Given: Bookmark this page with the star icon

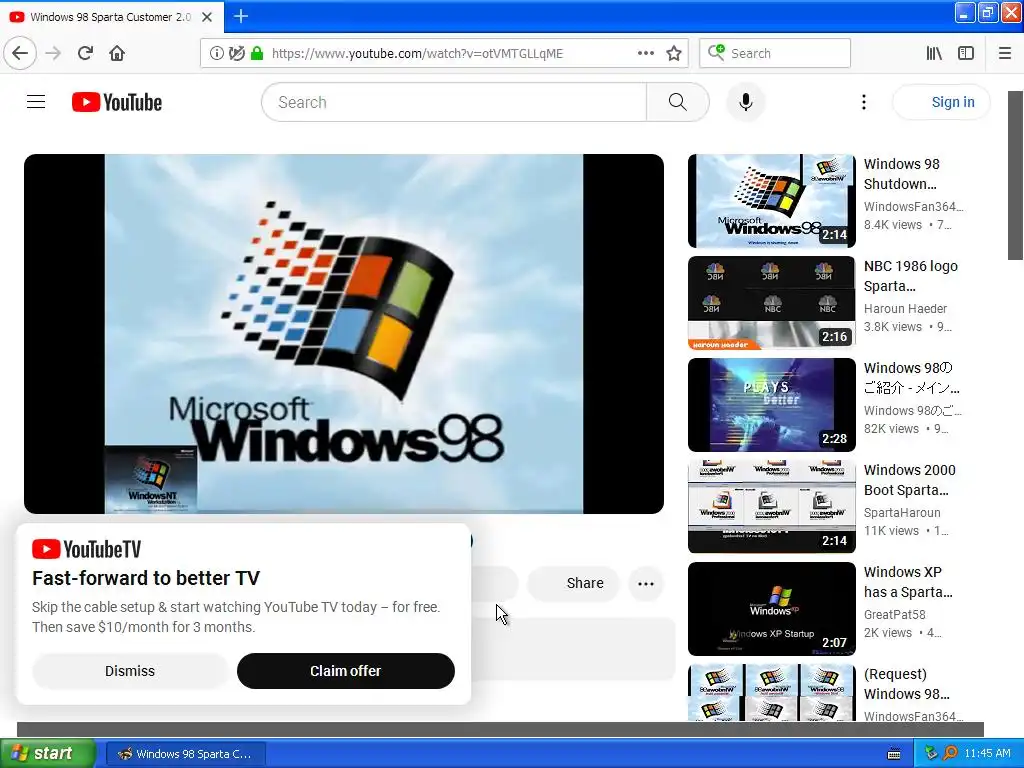Looking at the screenshot, I should click(674, 54).
